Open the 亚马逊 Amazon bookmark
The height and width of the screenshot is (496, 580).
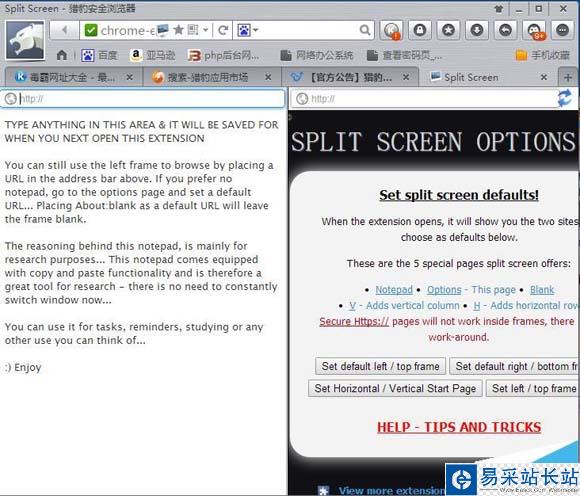pos(152,55)
